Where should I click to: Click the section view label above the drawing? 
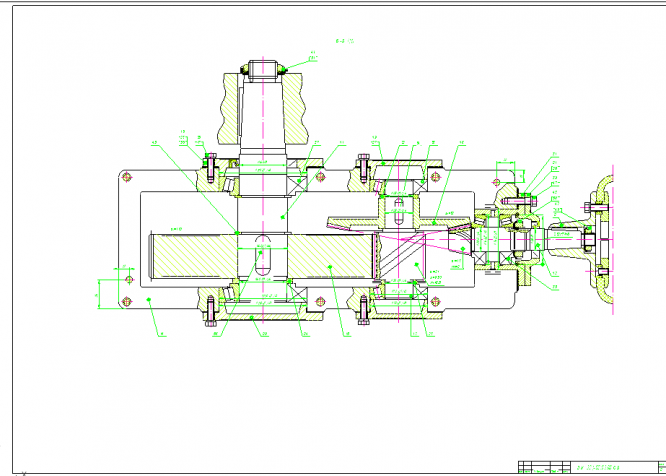(x=344, y=41)
